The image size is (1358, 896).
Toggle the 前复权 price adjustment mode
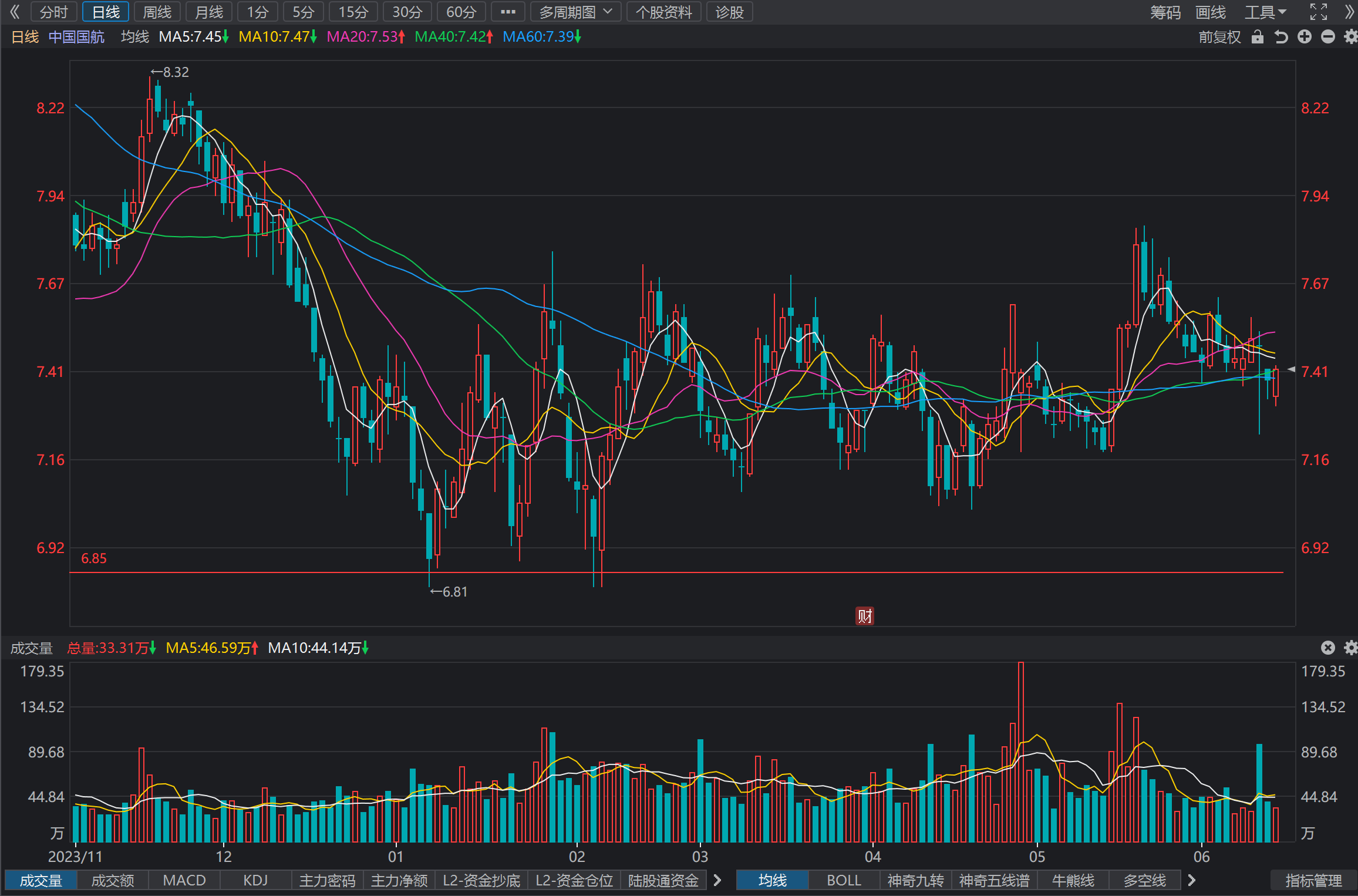(x=1219, y=37)
